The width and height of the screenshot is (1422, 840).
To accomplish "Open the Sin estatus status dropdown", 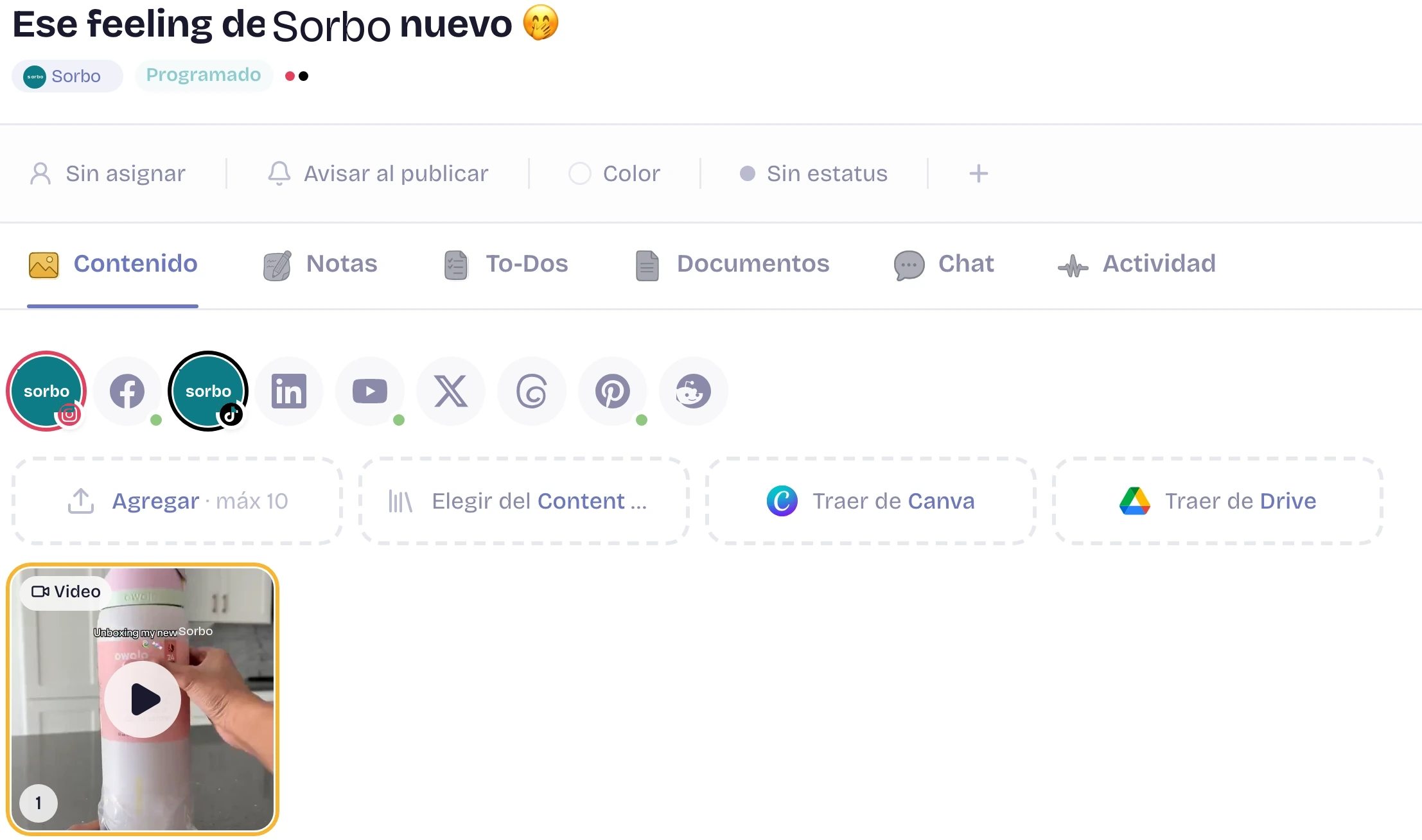I will 814,173.
